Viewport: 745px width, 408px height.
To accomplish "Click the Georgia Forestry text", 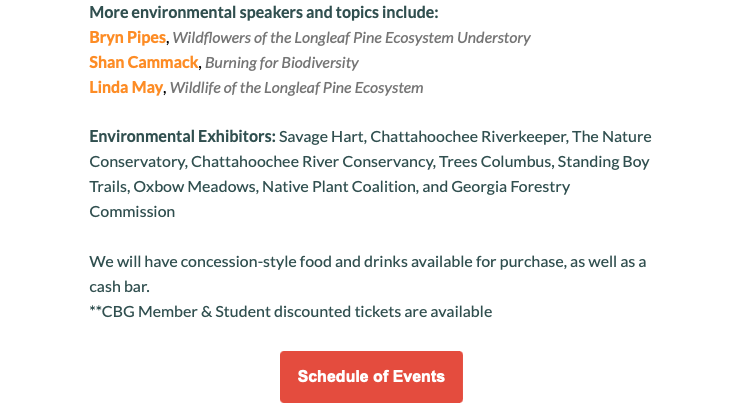I will tap(511, 187).
